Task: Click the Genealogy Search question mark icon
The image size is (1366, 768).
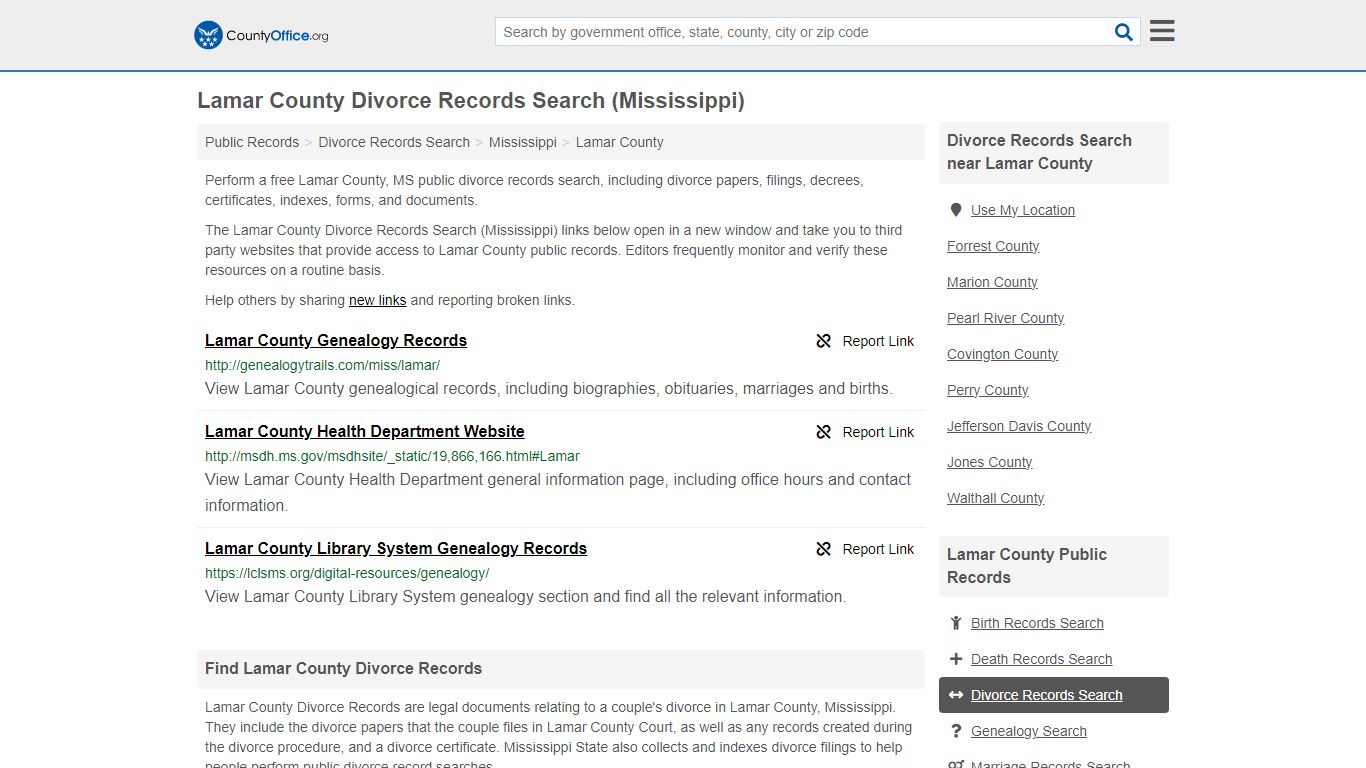Action: [956, 731]
